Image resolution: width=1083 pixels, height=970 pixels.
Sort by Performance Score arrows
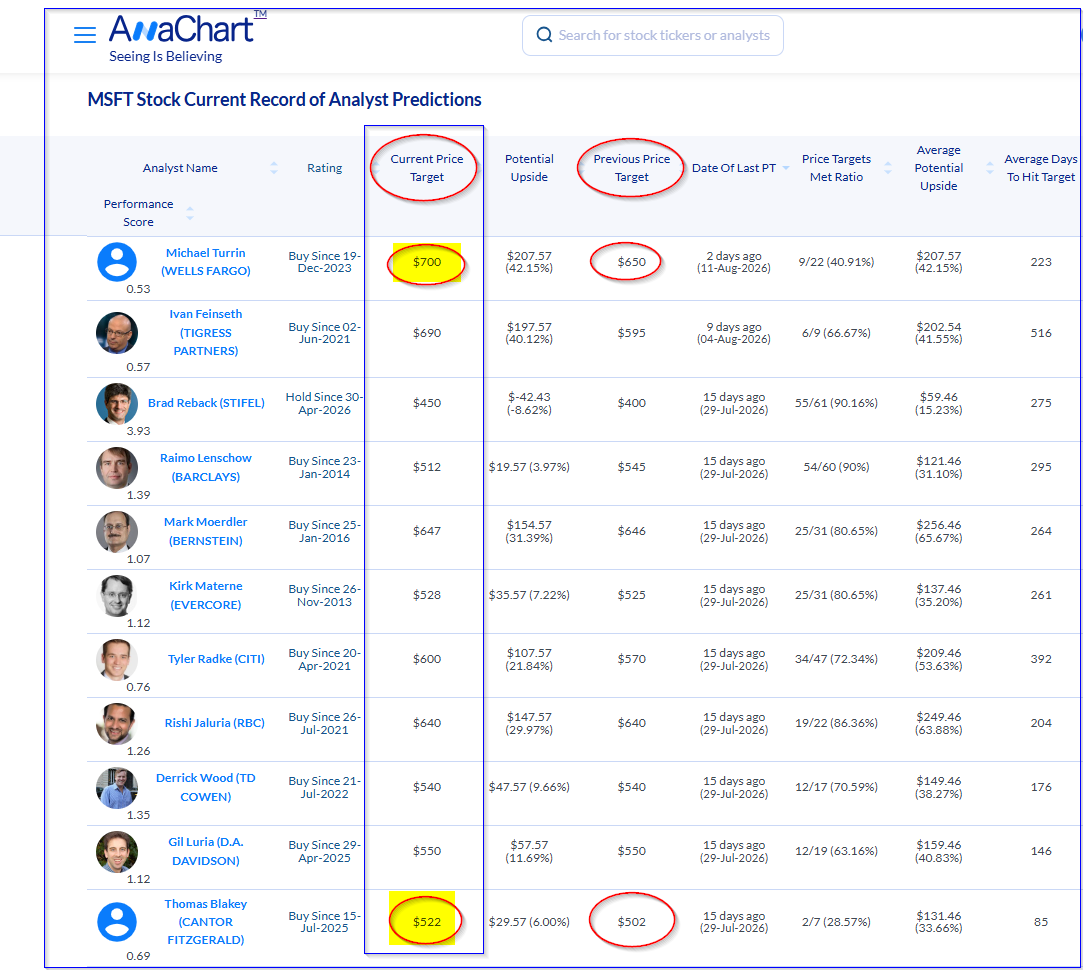190,213
